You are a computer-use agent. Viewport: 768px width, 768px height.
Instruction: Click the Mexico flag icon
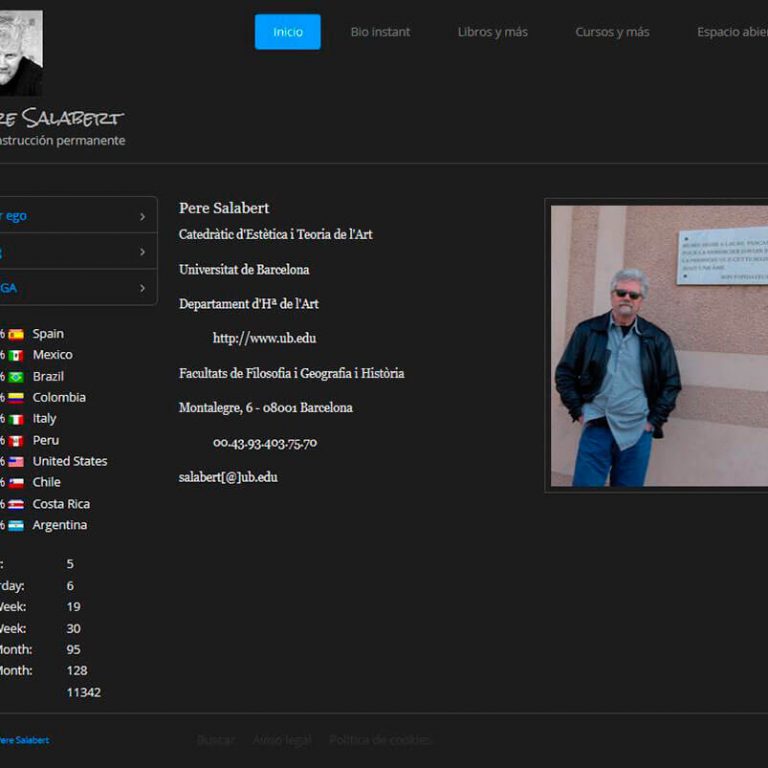click(16, 355)
